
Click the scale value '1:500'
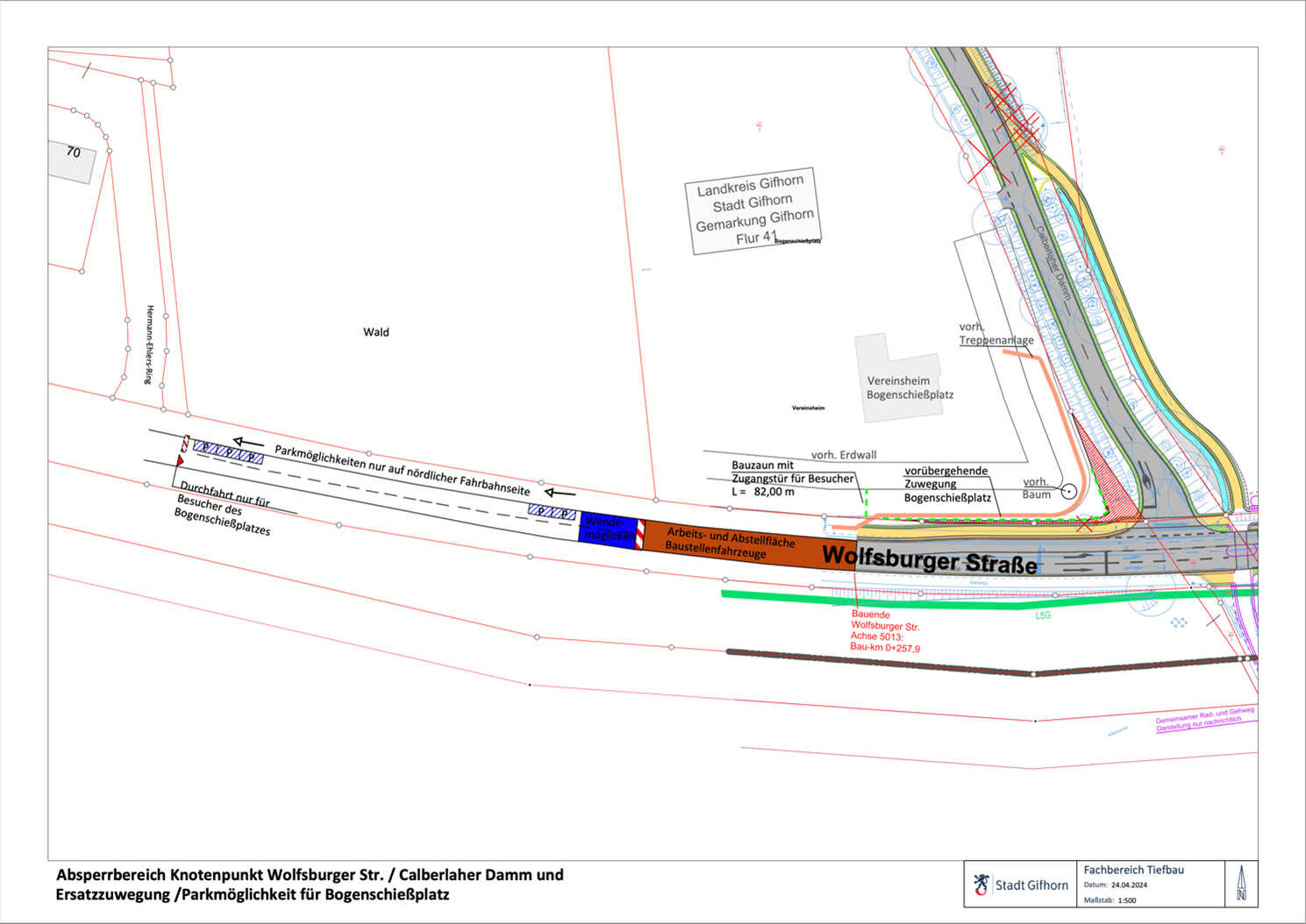point(1126,900)
